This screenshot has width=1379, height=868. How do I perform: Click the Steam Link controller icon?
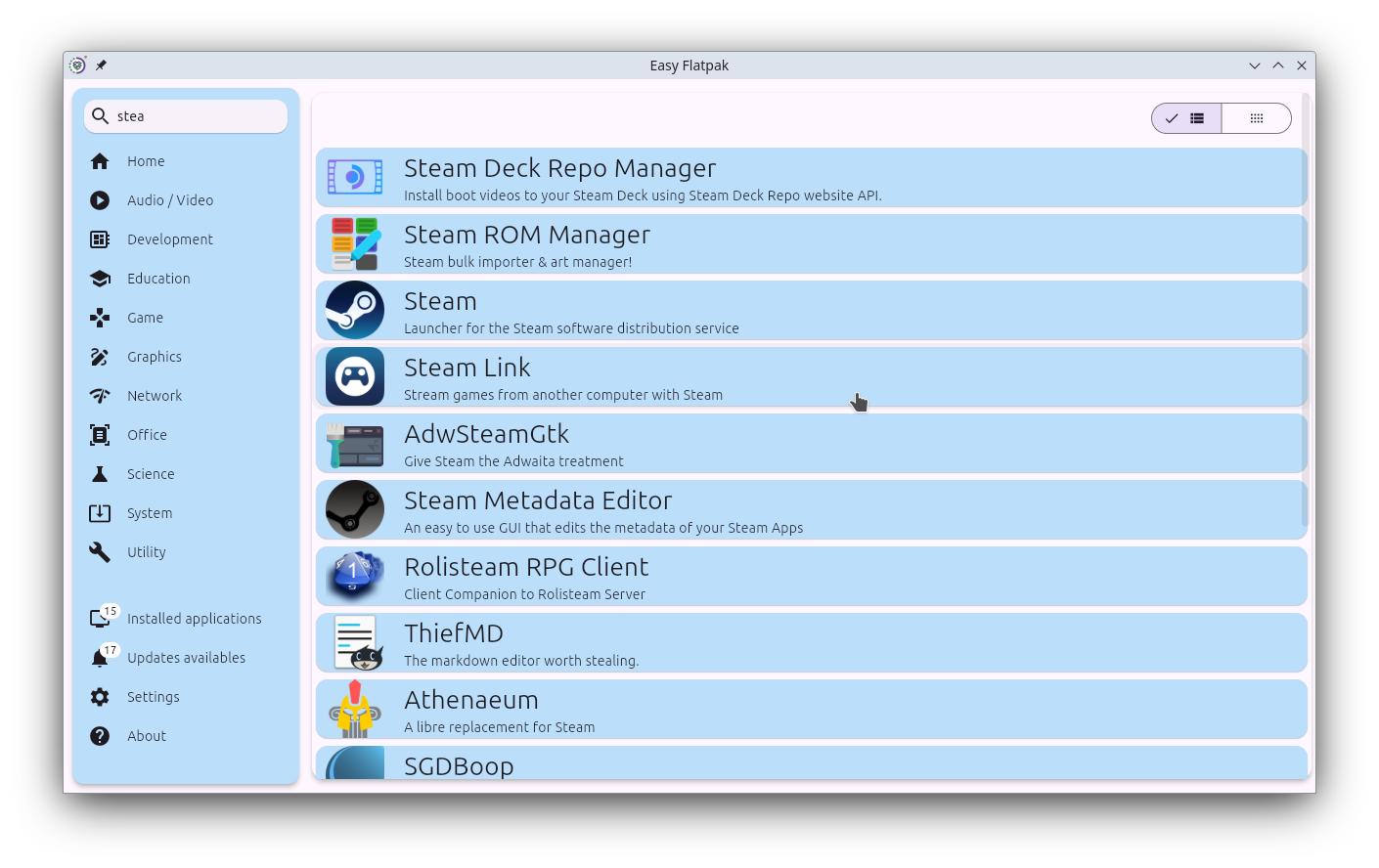tap(355, 376)
